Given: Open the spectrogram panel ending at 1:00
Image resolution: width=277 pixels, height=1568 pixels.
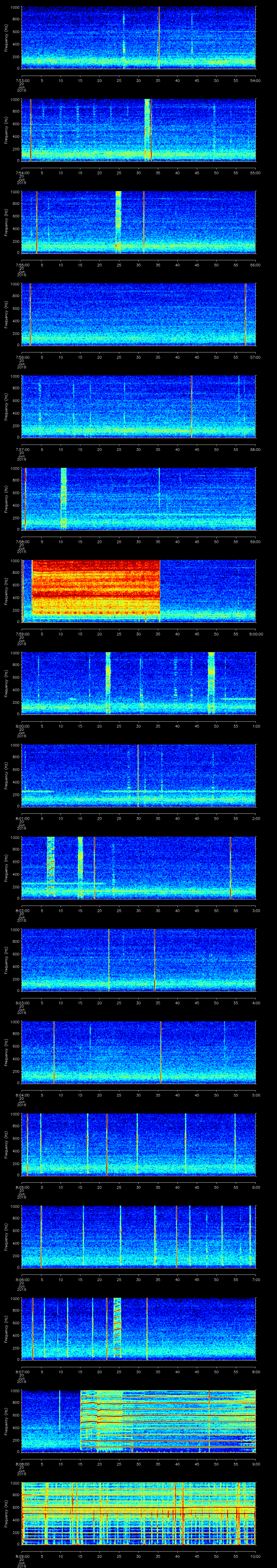Looking at the screenshot, I should (x=138, y=683).
